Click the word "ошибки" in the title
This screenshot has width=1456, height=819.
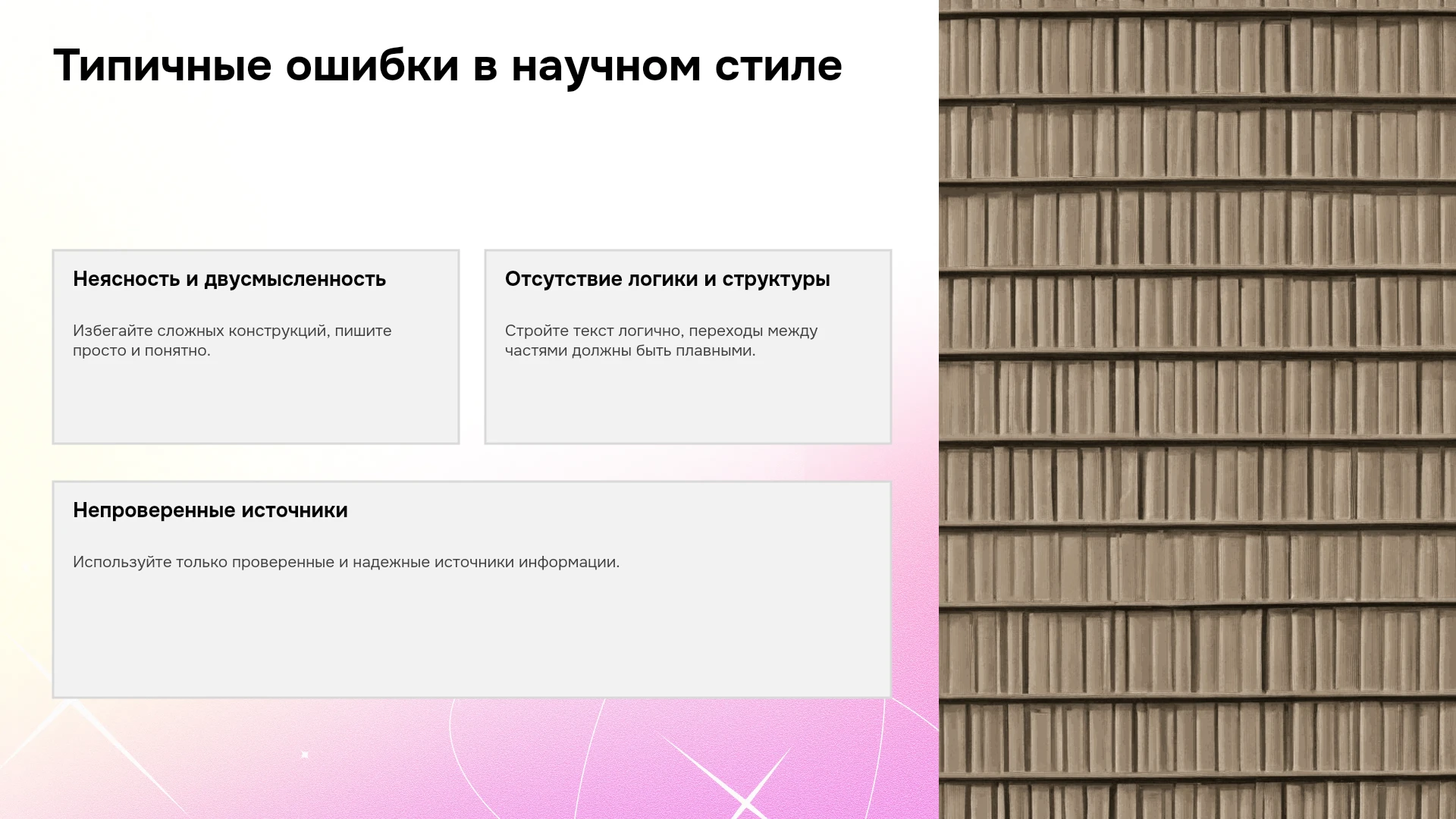(372, 65)
